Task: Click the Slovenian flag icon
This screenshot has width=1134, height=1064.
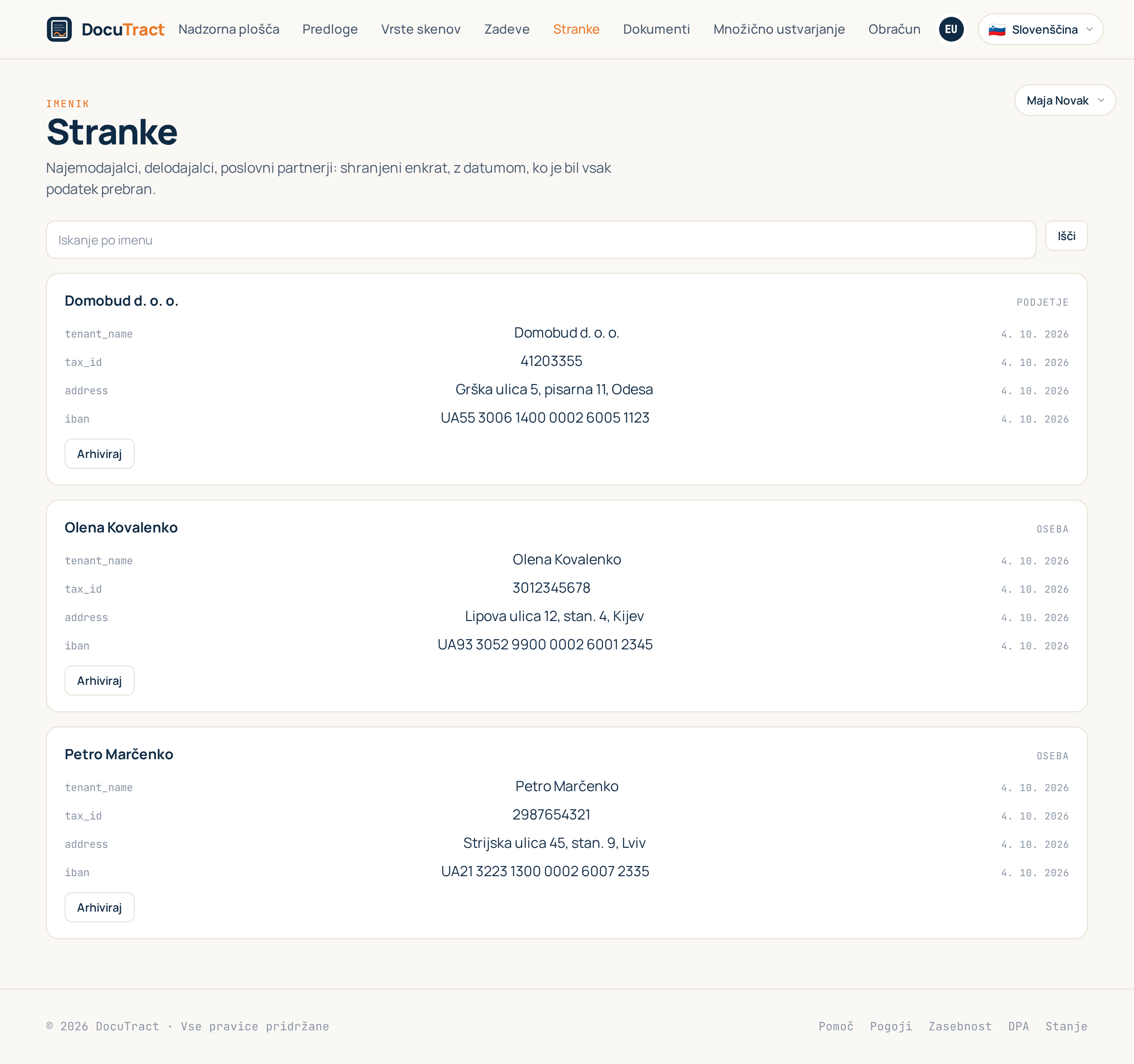Action: pos(997,30)
